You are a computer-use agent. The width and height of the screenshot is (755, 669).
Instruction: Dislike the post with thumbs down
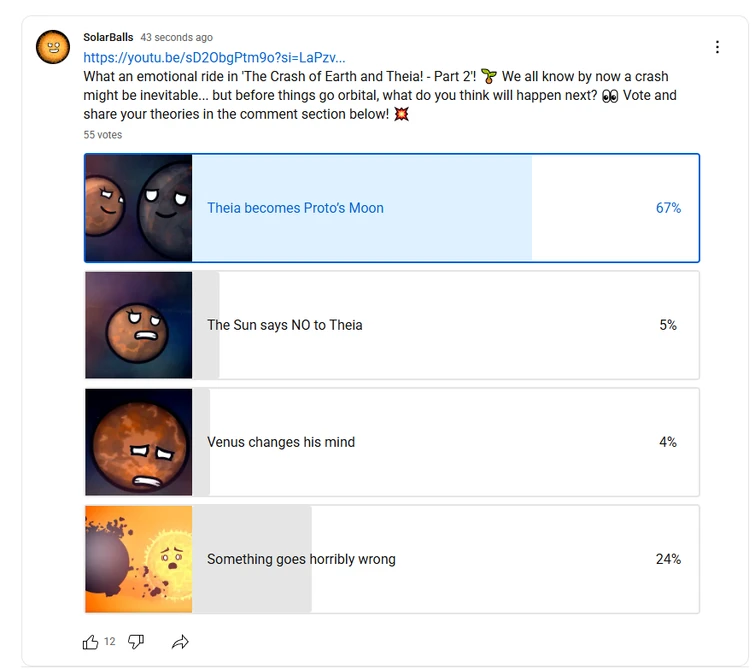136,642
